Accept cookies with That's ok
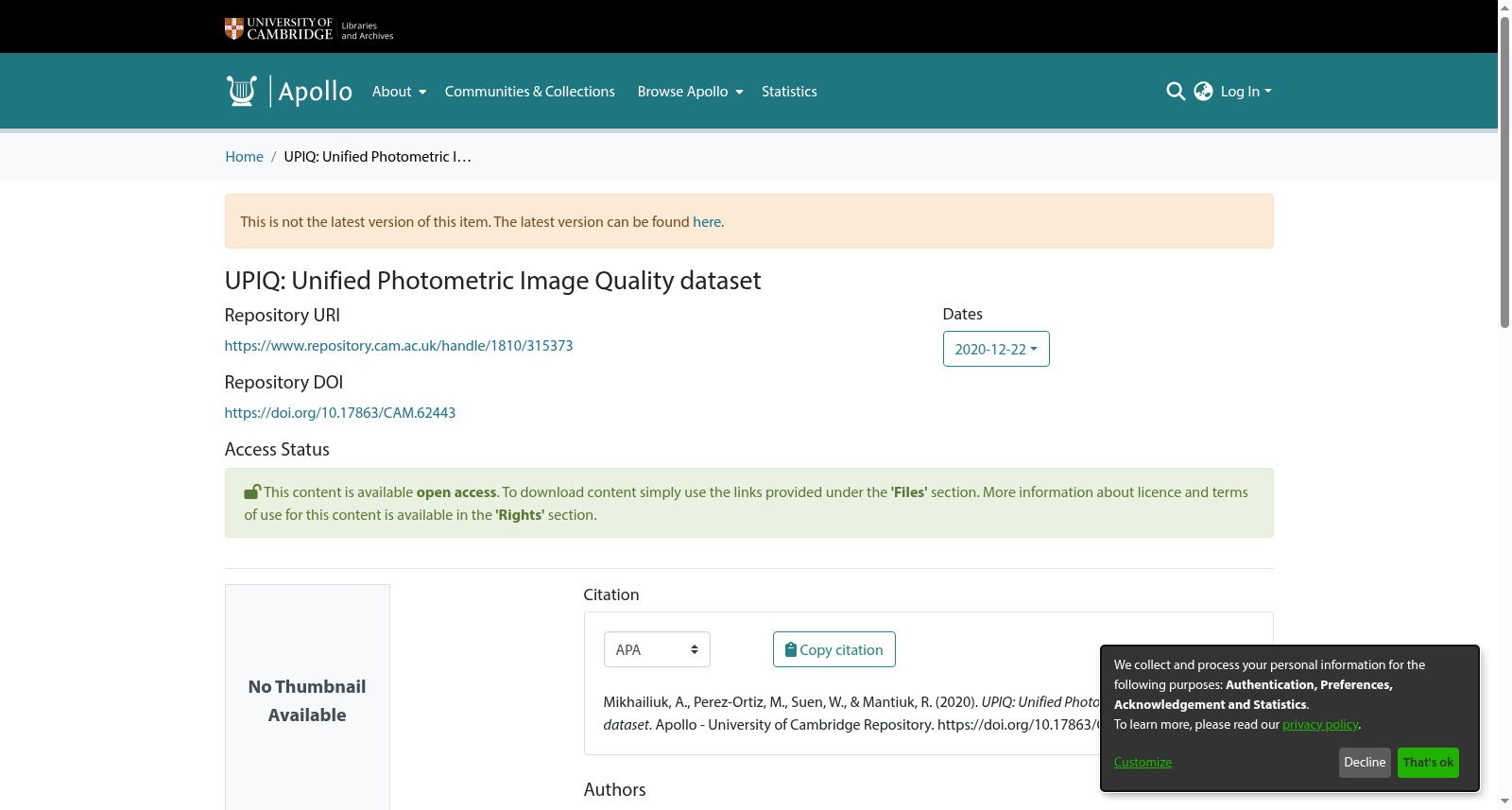Viewport: 1512px width, 810px height. click(x=1428, y=763)
